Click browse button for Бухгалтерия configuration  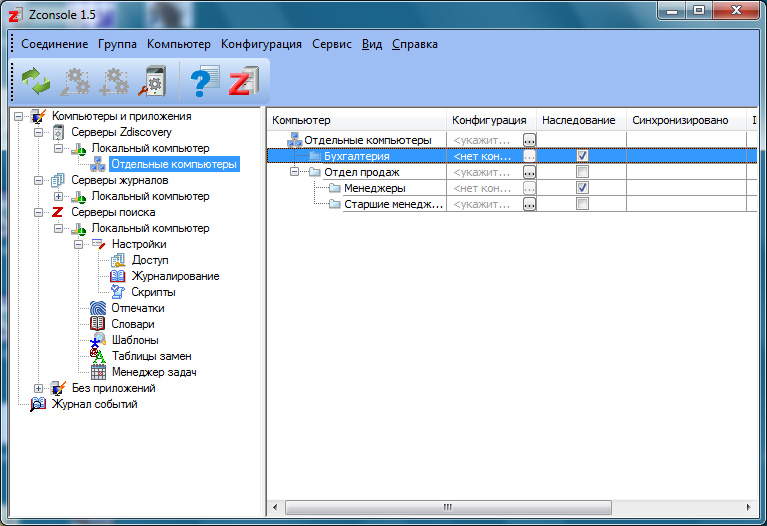click(529, 156)
